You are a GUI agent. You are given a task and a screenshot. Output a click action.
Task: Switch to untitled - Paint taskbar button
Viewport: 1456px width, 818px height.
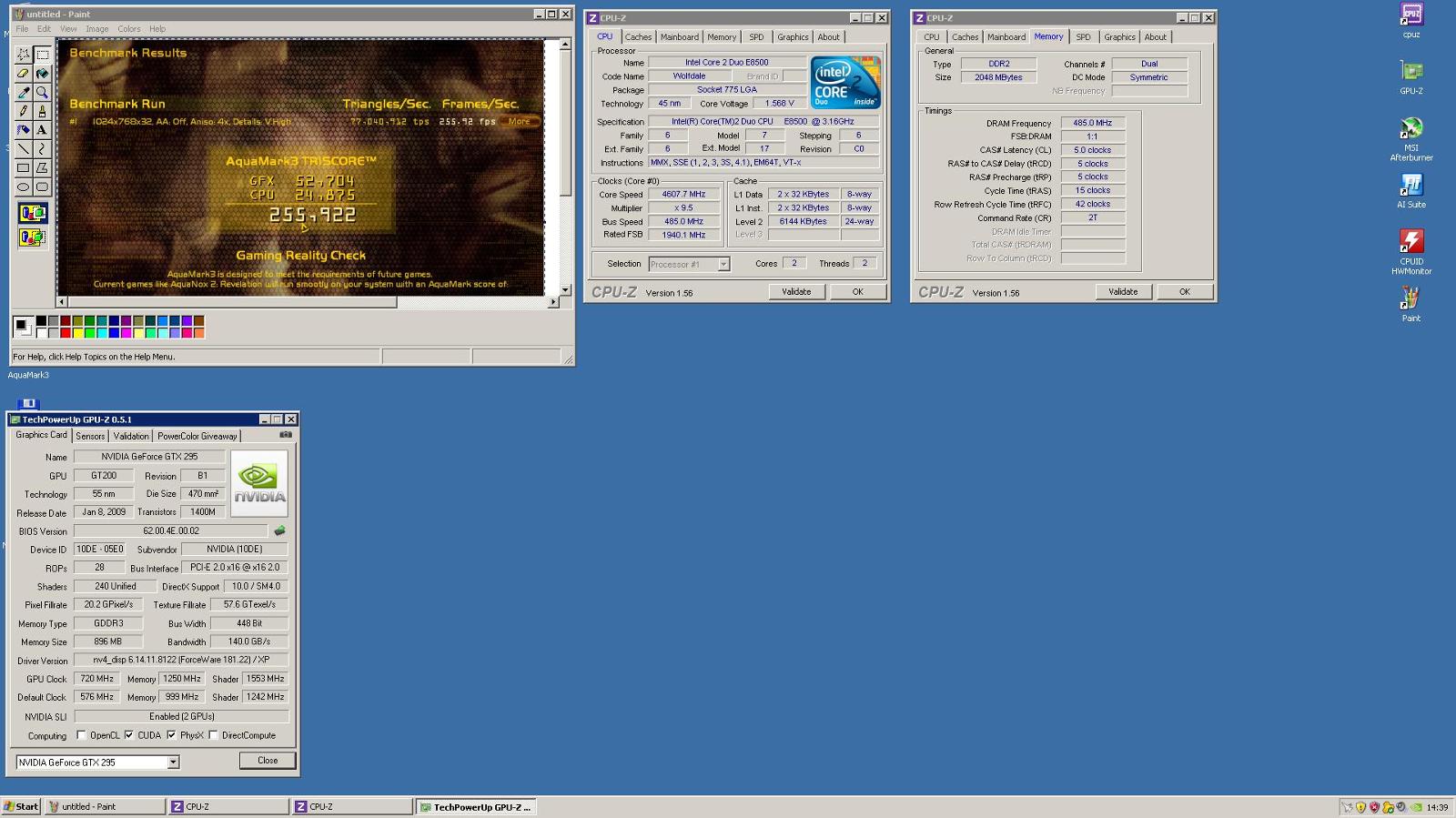pyautogui.click(x=105, y=807)
